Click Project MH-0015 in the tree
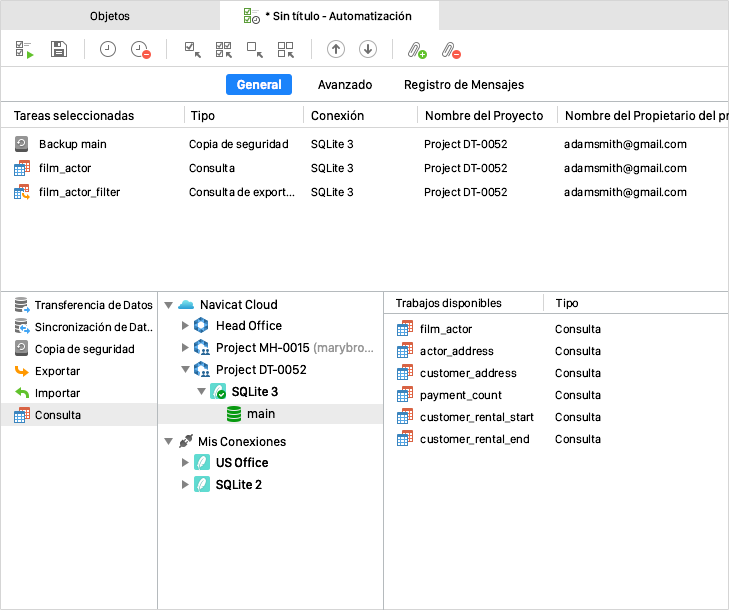 [262, 348]
